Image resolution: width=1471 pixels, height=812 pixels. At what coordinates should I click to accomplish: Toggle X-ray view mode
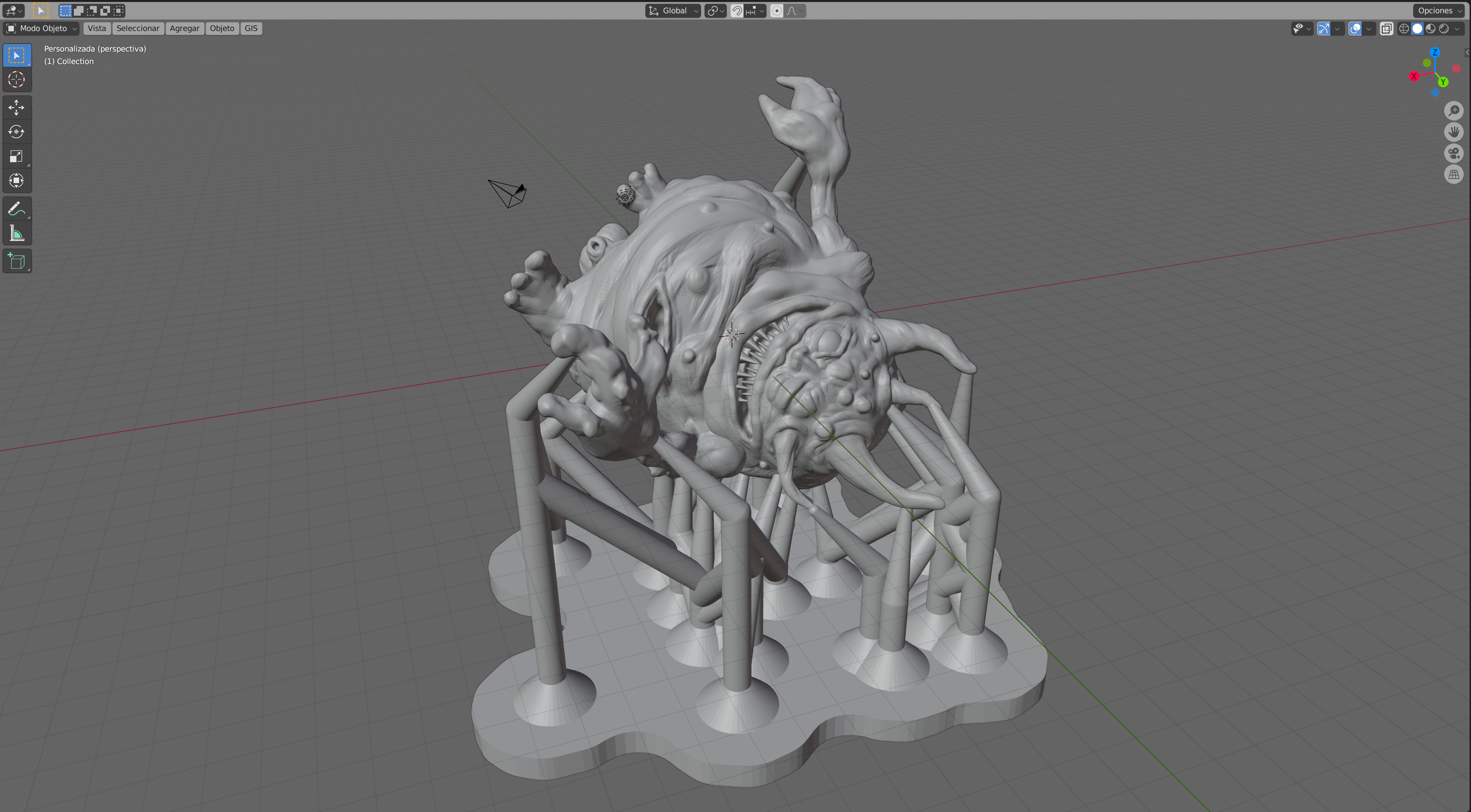click(1387, 29)
